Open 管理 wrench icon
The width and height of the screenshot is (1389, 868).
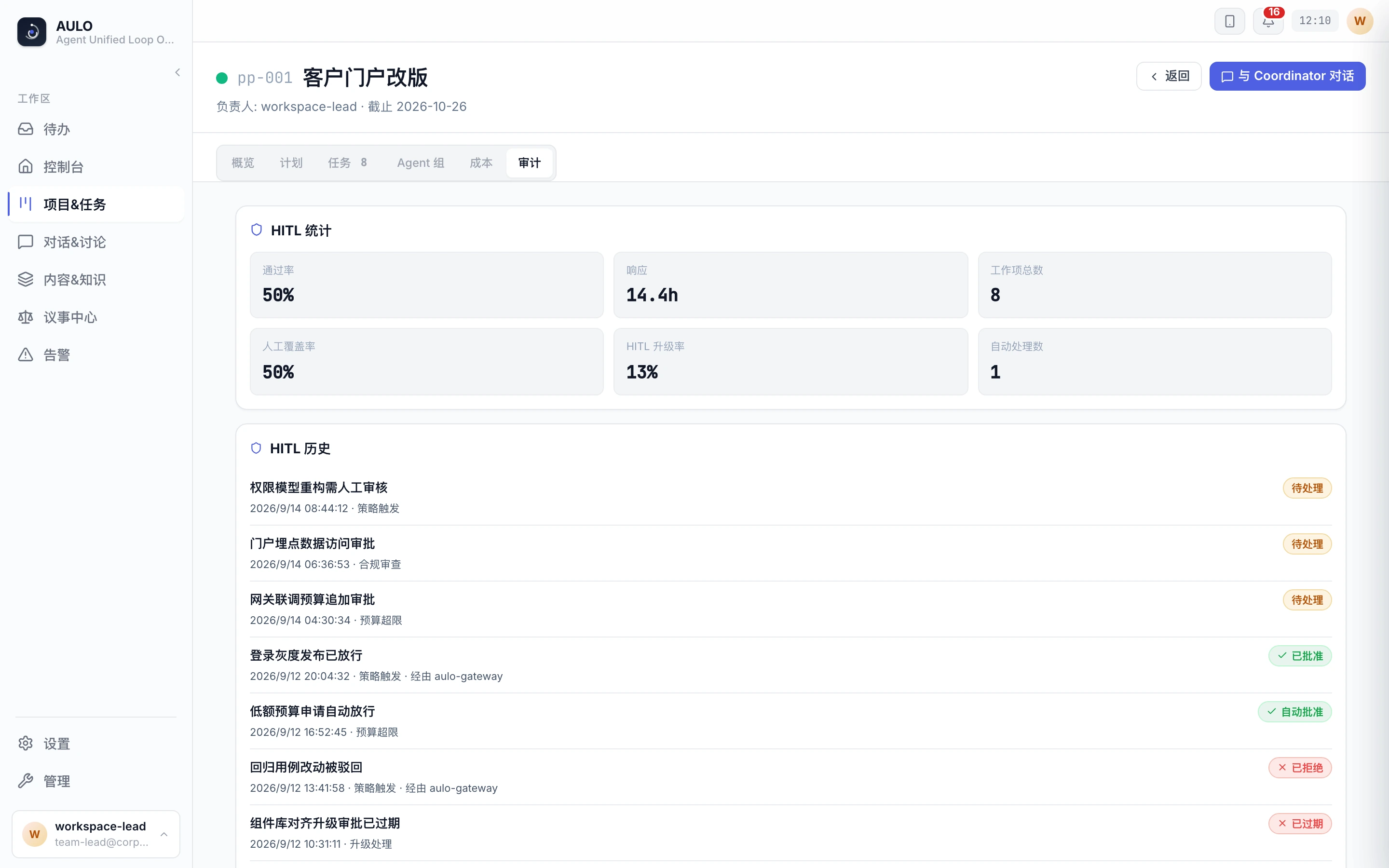pyautogui.click(x=25, y=781)
